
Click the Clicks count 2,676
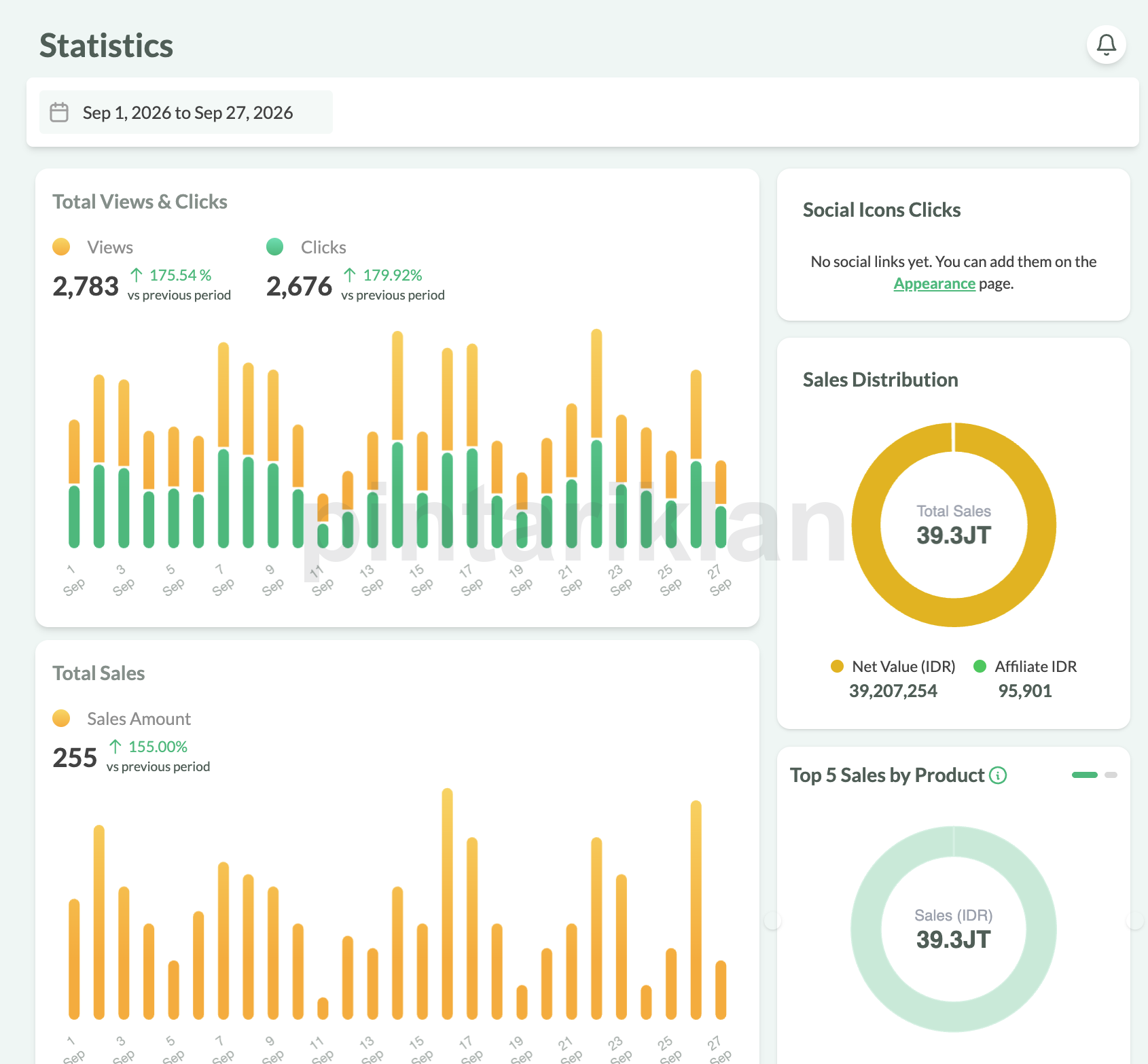299,286
